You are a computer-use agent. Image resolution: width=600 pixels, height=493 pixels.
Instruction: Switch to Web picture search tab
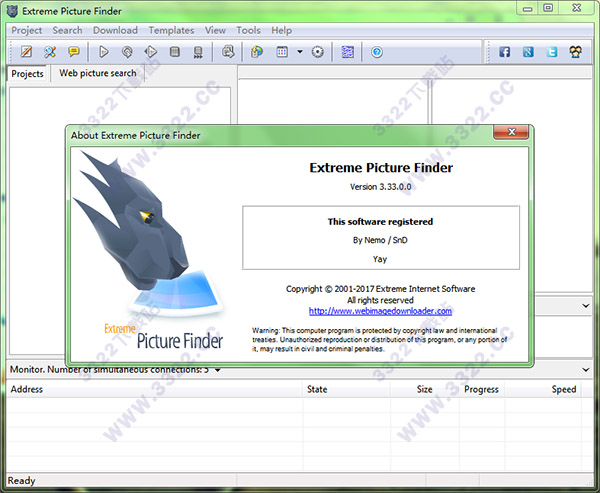97,73
